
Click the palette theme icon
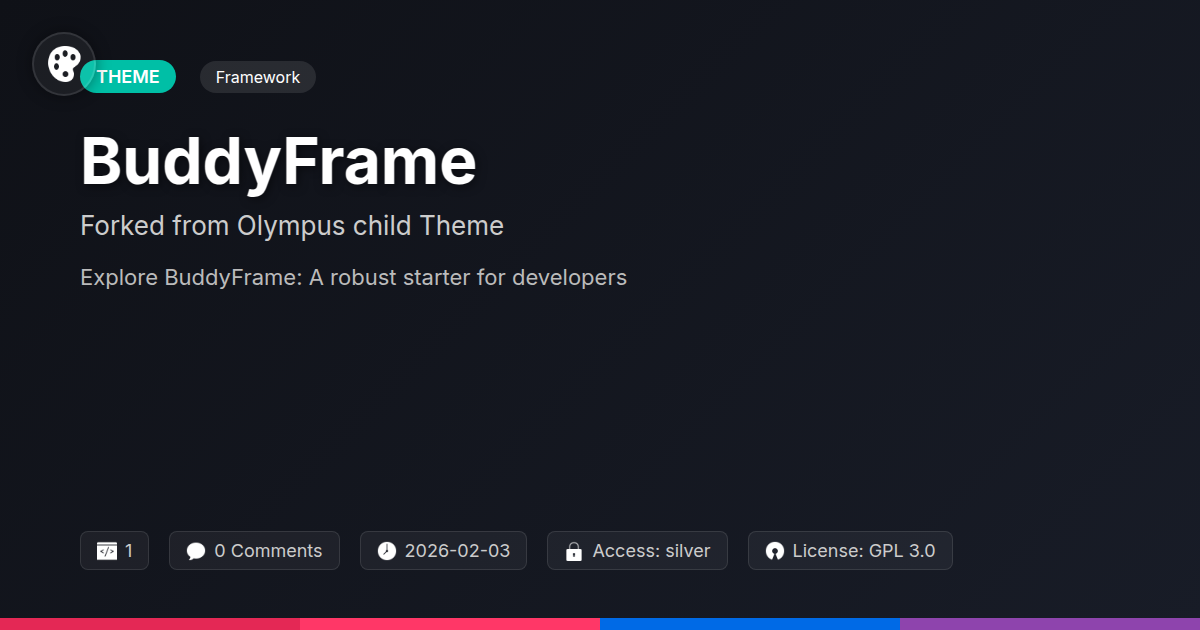tap(64, 64)
